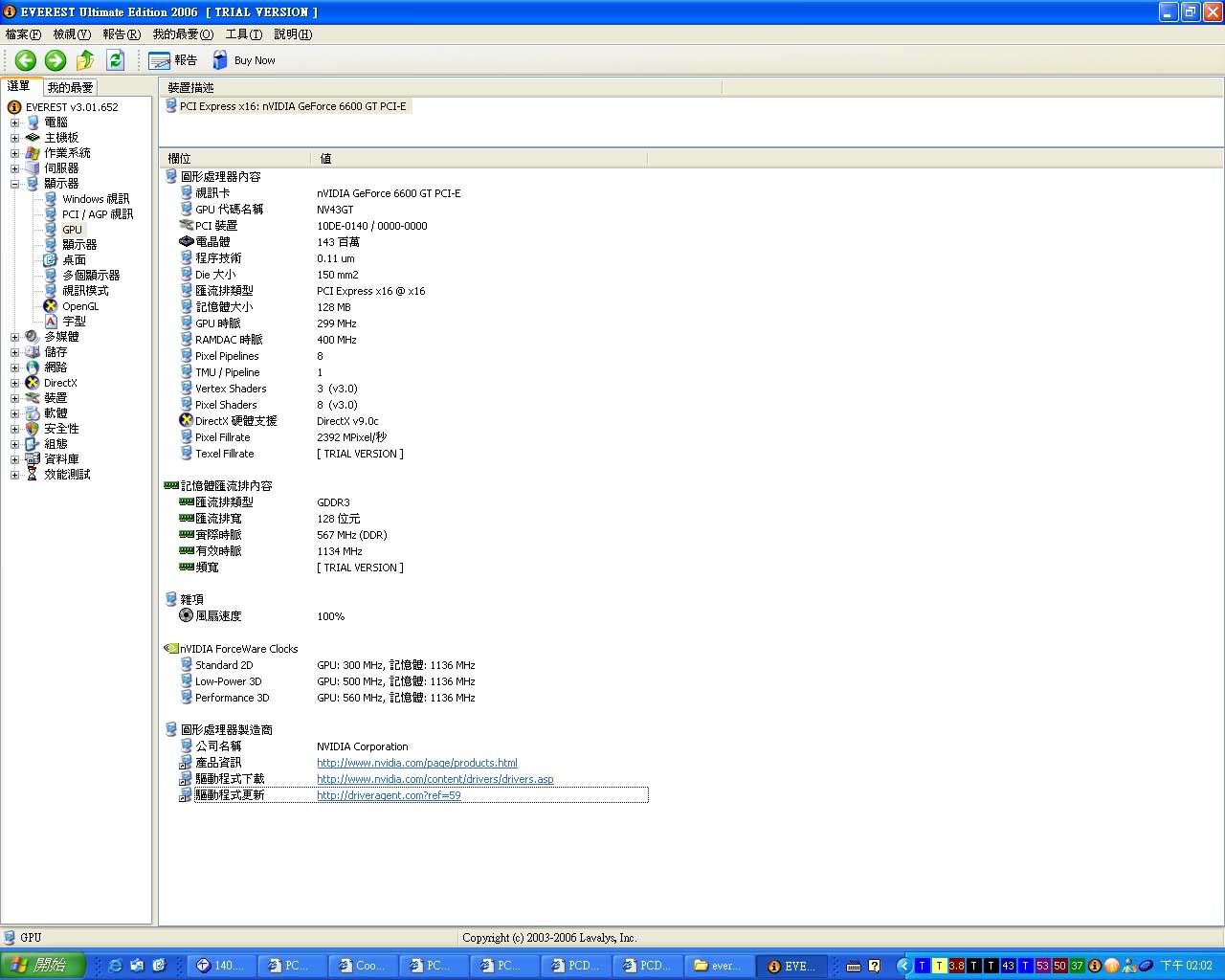The height and width of the screenshot is (980, 1225).
Task: Click the hourglass icon beside 效能測試
Action: tap(33, 475)
